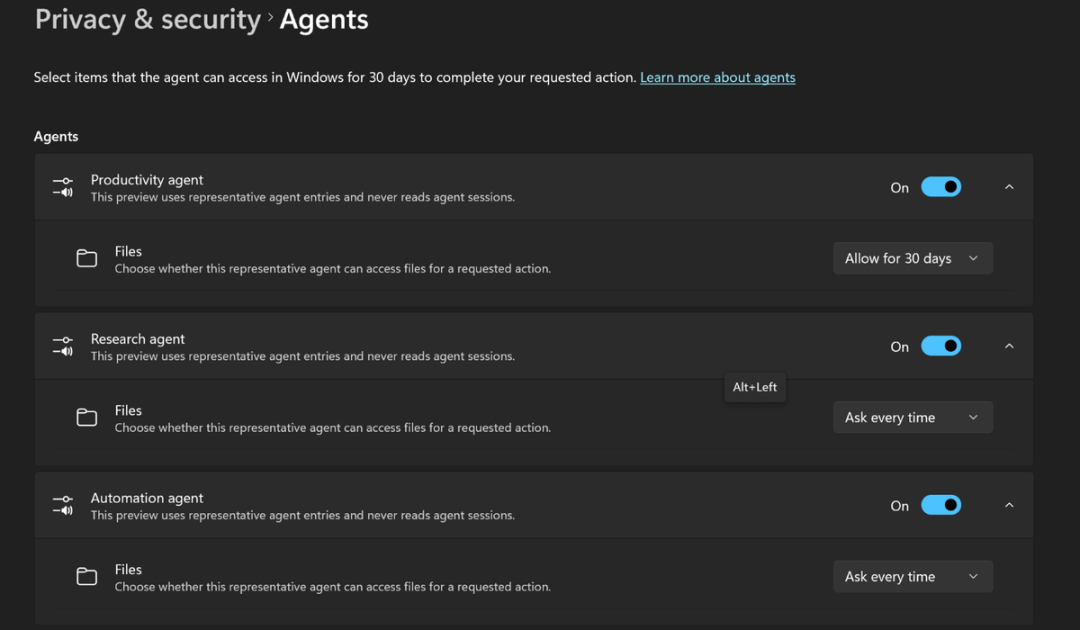Click the Automation agent preview description text

[x=303, y=516]
